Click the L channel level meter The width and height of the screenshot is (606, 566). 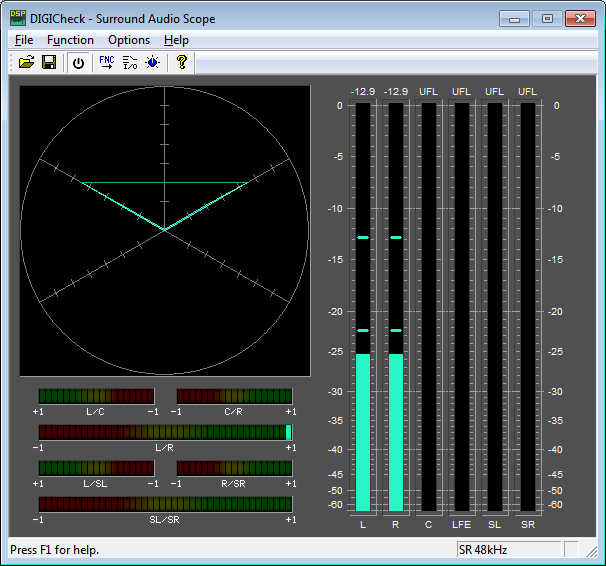pos(363,307)
